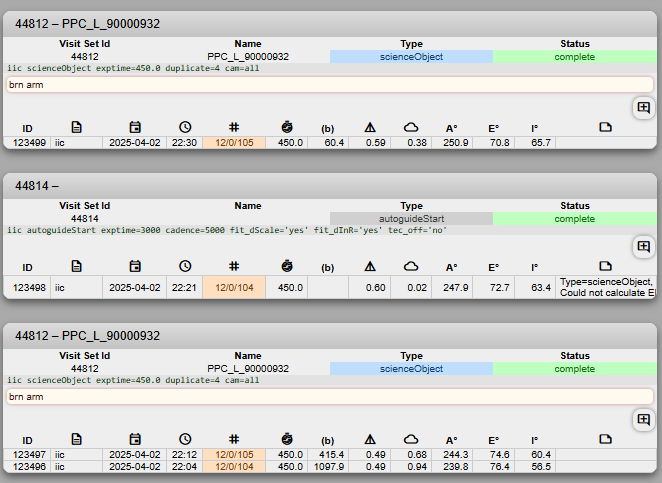Click the gray autoguideStart type cell

click(411, 218)
